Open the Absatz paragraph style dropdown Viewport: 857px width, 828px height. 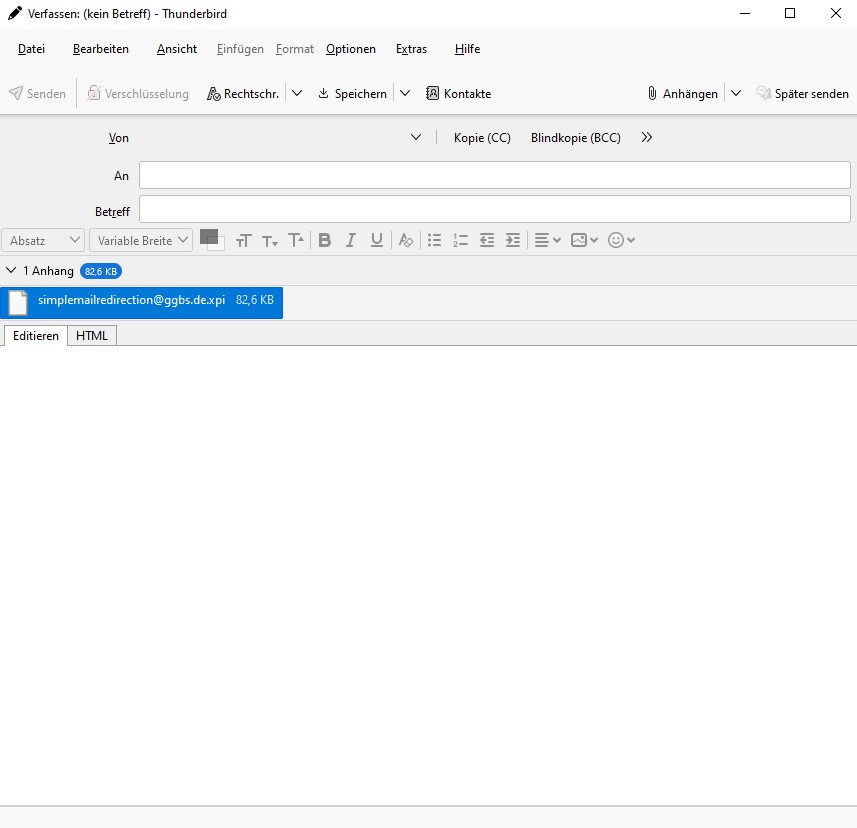click(45, 240)
